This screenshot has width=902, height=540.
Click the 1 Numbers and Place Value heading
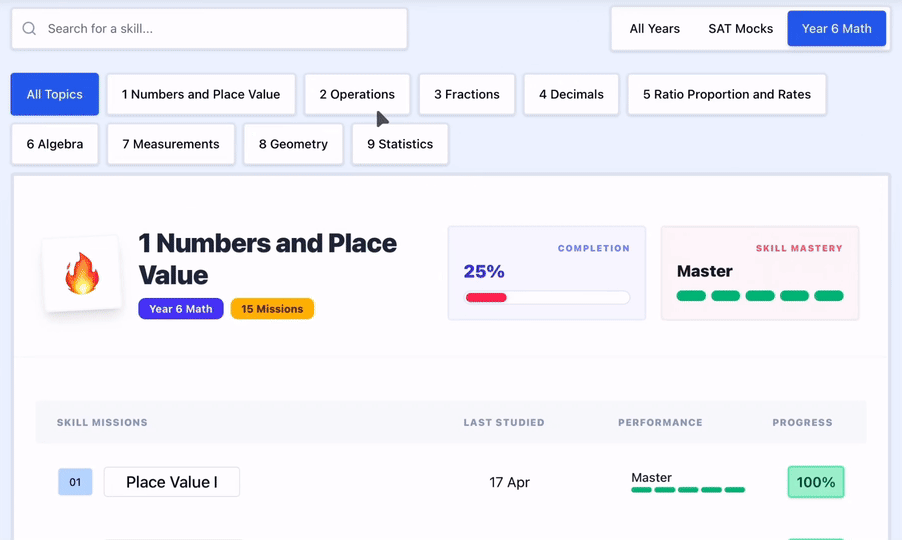[267, 259]
